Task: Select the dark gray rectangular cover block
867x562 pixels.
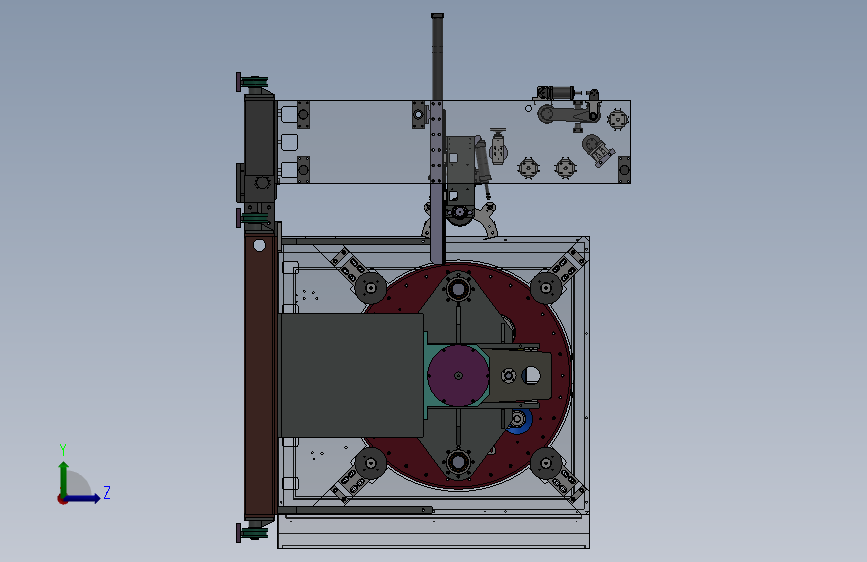Action: tap(352, 376)
